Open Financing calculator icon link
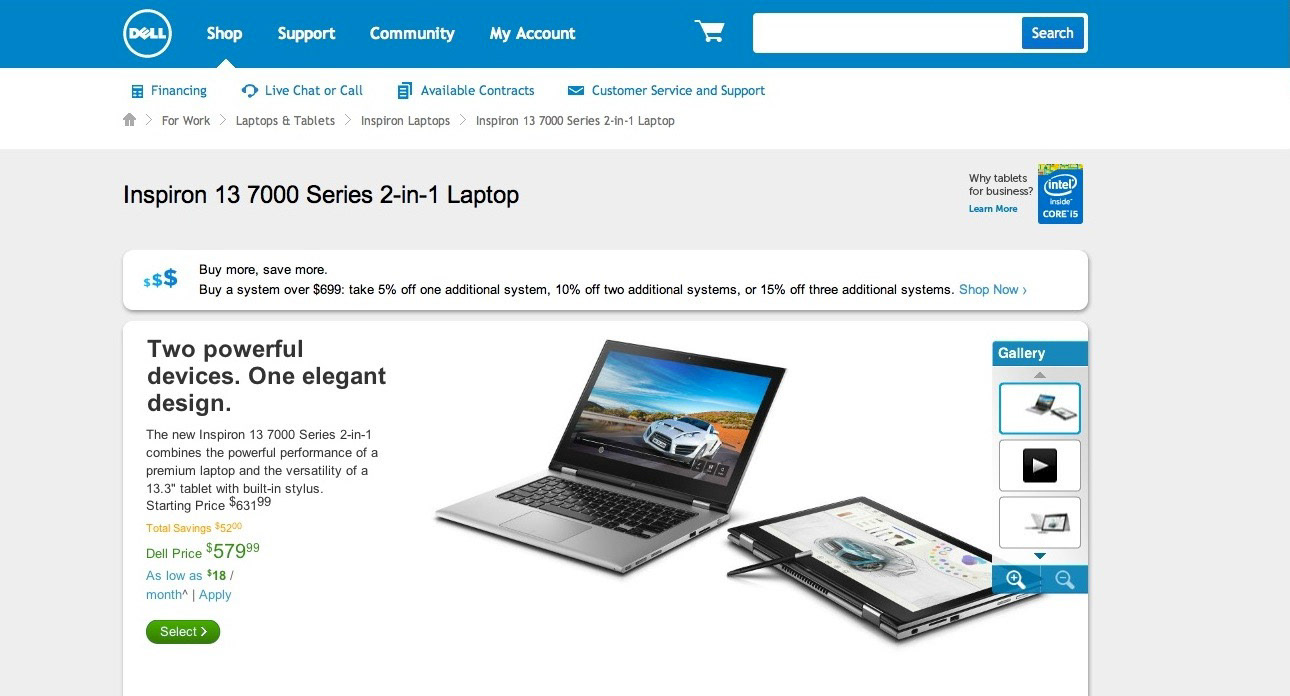1290x696 pixels. [137, 91]
